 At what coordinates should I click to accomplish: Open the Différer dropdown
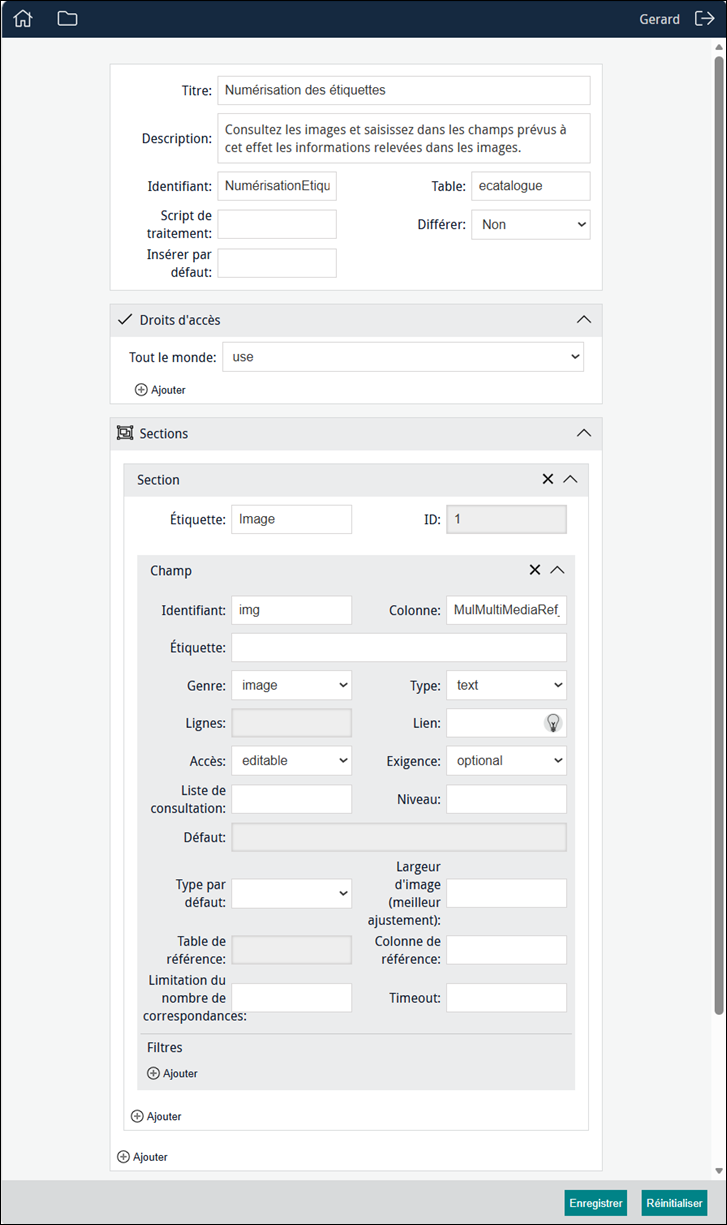click(x=531, y=225)
